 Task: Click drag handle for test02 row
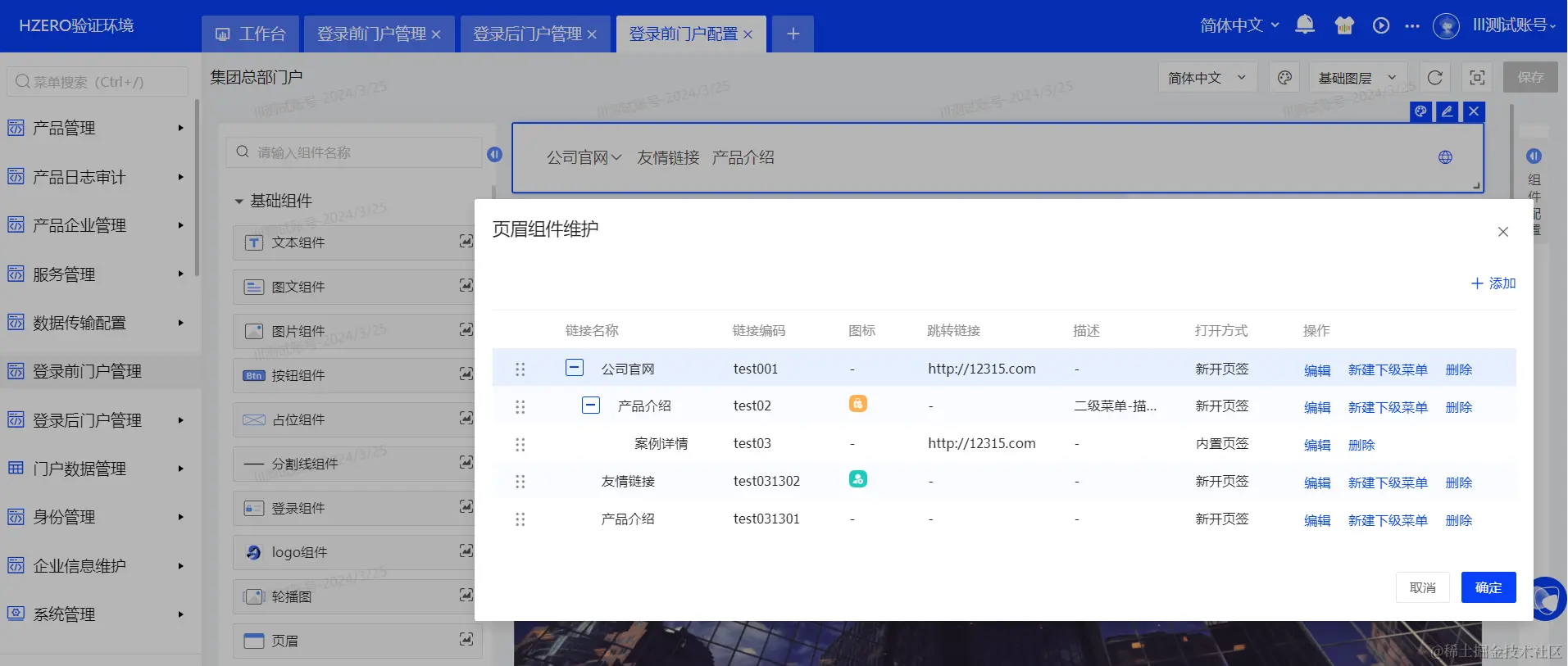pos(520,407)
